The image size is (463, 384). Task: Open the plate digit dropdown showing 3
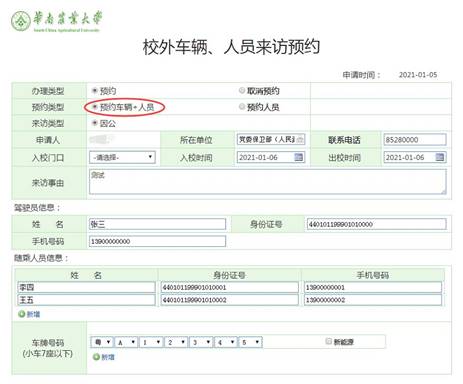coord(201,342)
